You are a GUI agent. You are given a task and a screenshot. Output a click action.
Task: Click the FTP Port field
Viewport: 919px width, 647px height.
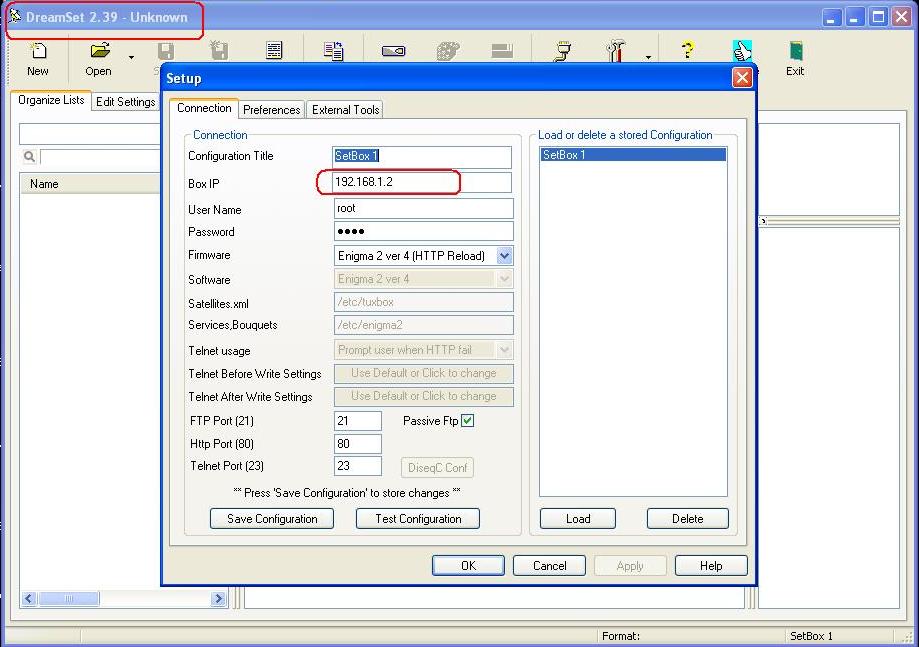pos(358,421)
